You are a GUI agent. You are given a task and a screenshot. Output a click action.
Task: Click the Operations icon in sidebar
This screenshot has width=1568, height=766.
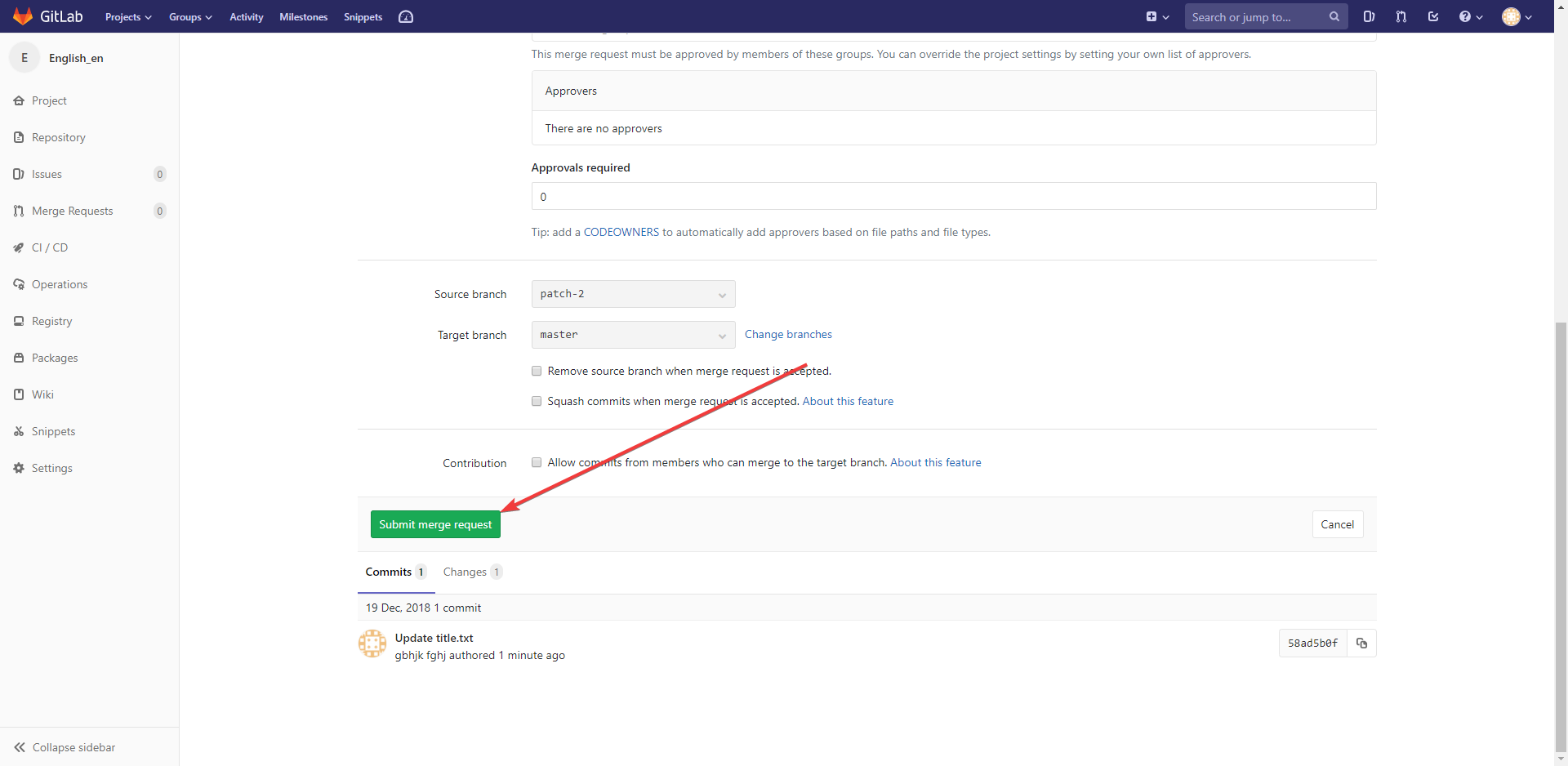pyautogui.click(x=19, y=284)
